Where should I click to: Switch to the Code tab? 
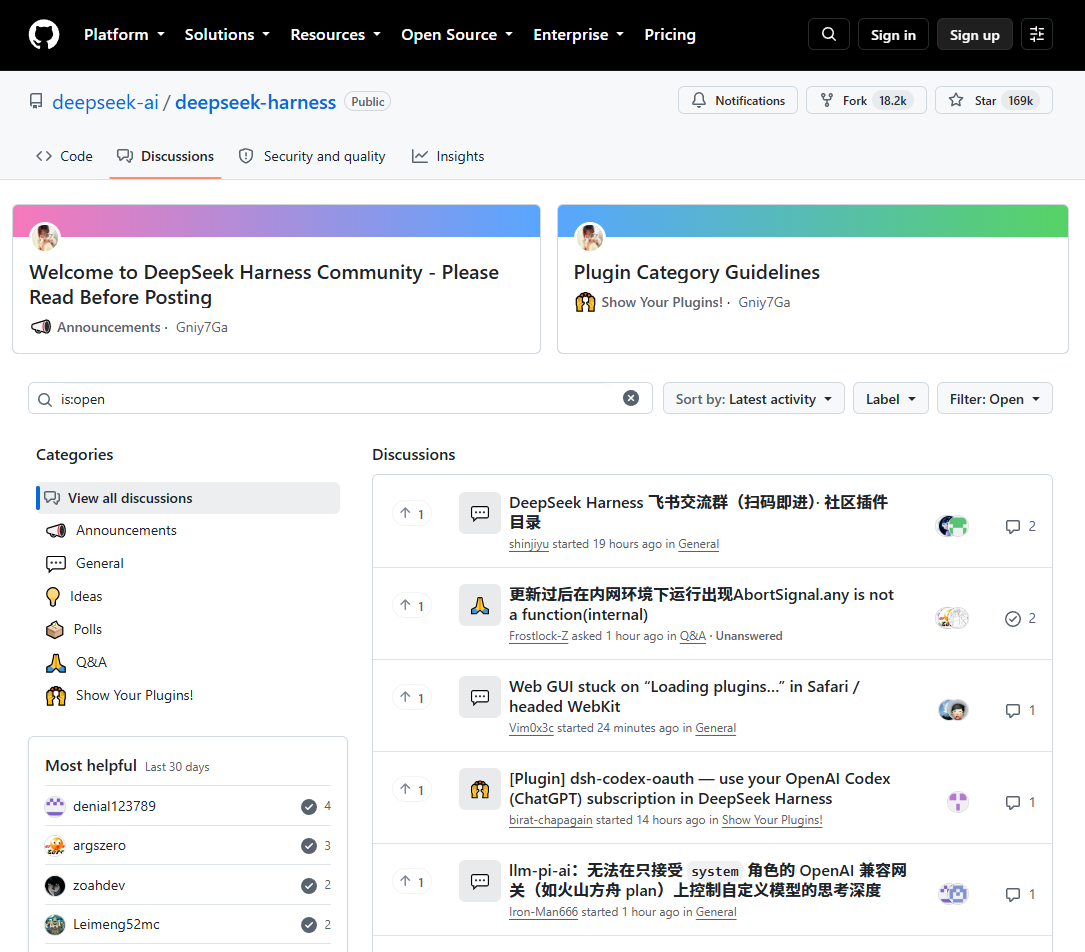click(64, 156)
